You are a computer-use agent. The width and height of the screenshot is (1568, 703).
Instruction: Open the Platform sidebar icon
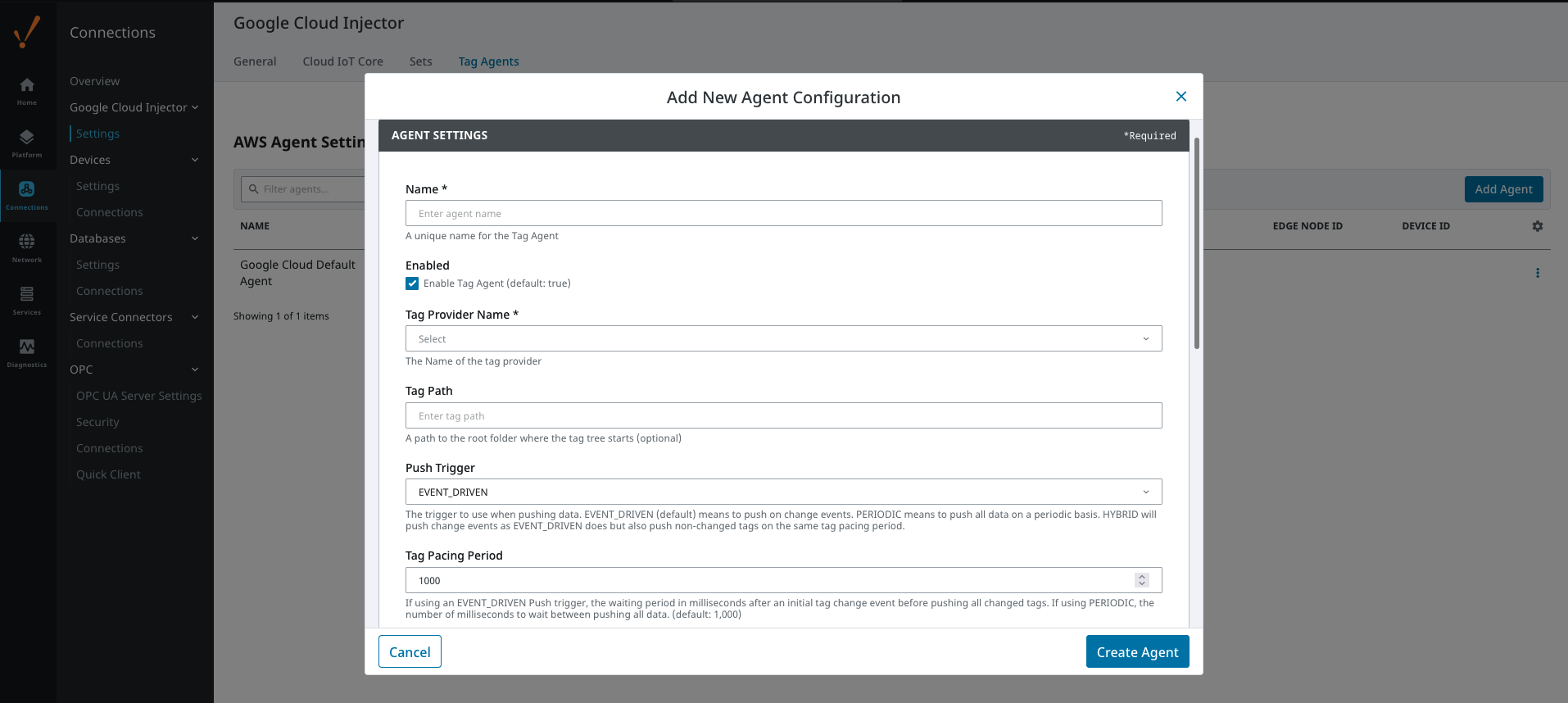click(27, 143)
